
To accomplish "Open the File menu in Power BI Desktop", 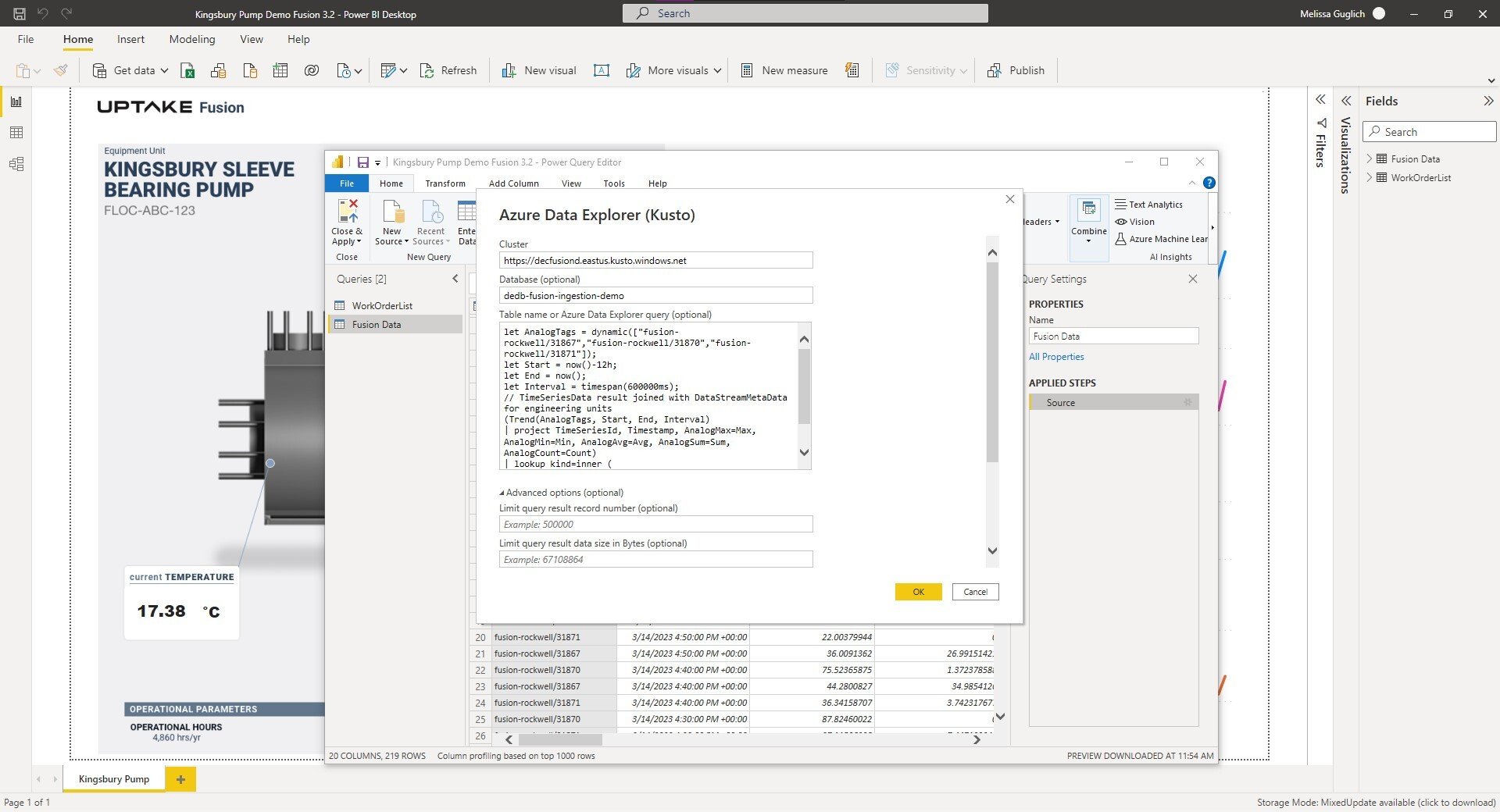I will pos(26,39).
